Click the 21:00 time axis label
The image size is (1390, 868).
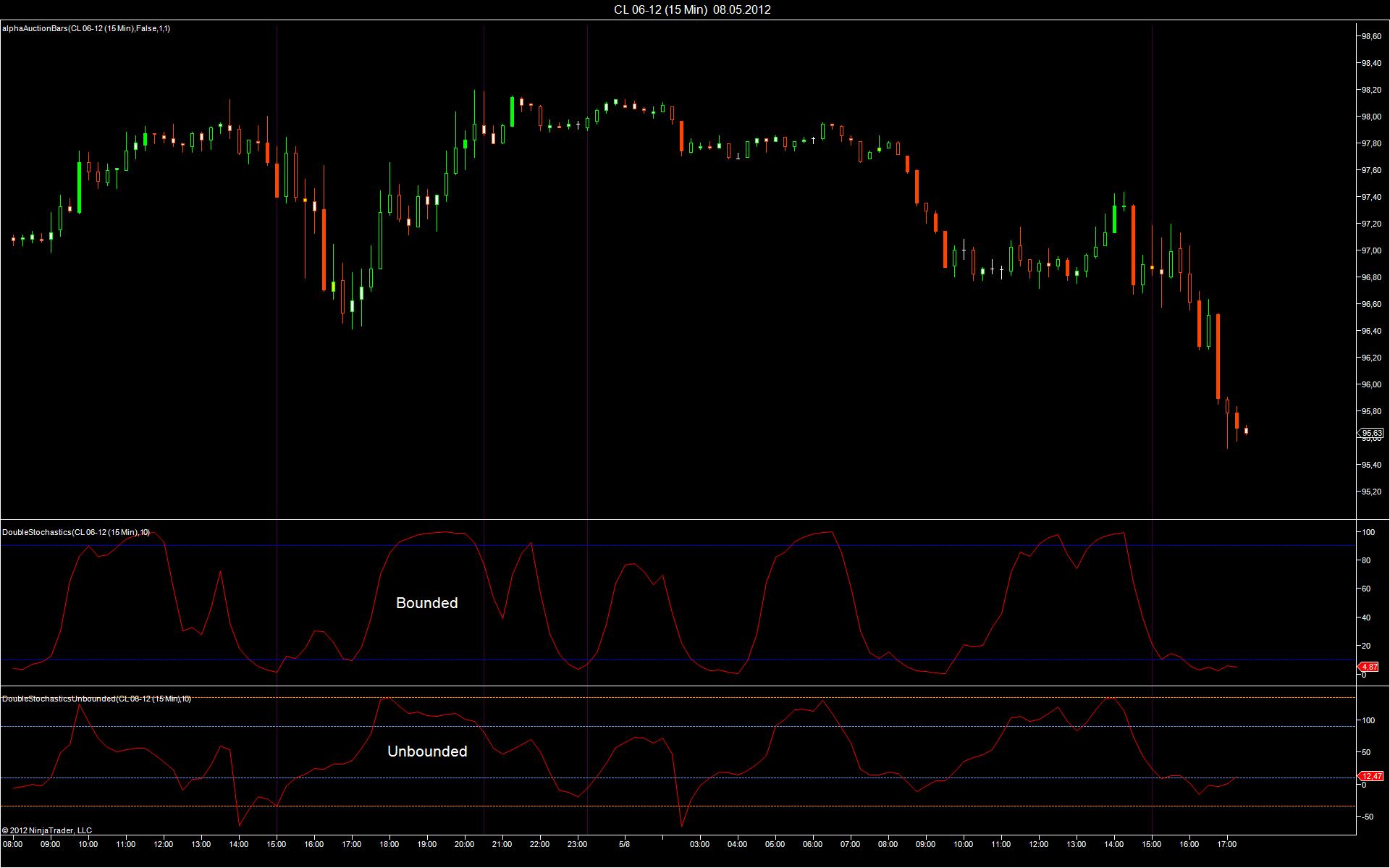click(502, 844)
